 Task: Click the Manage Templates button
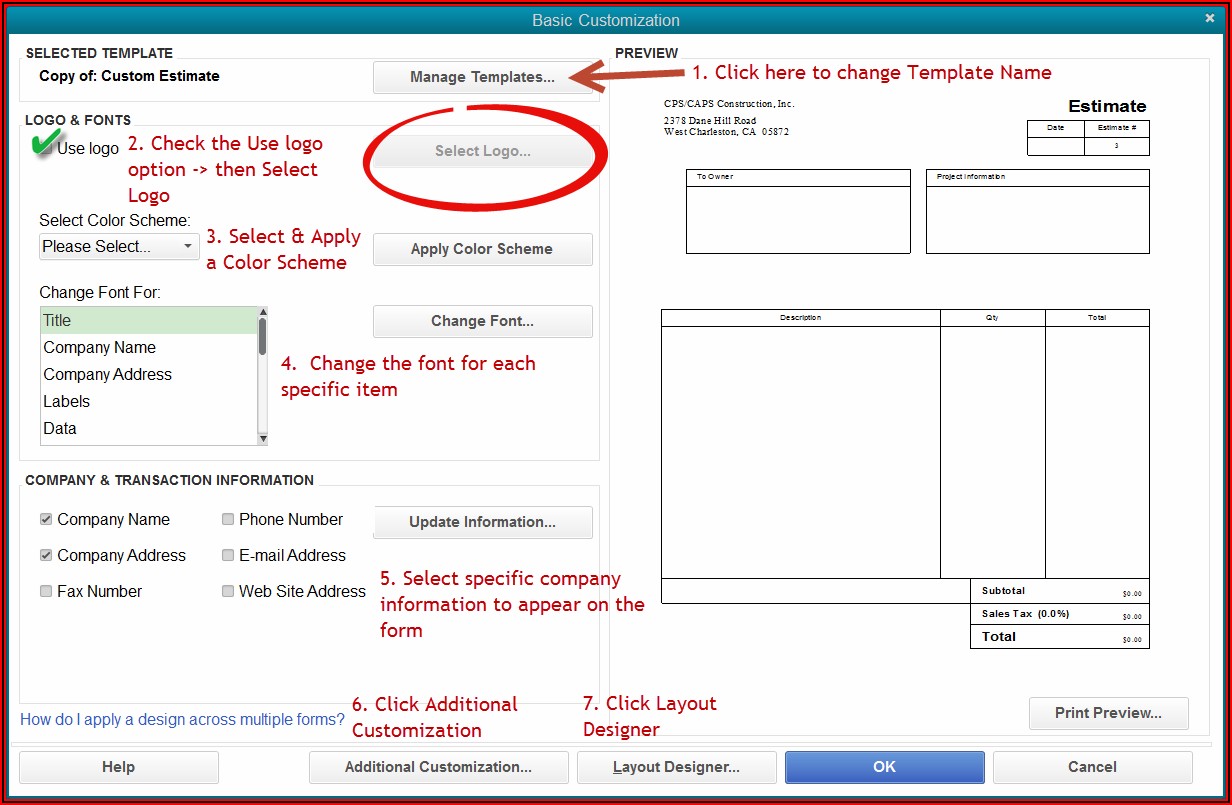[482, 77]
